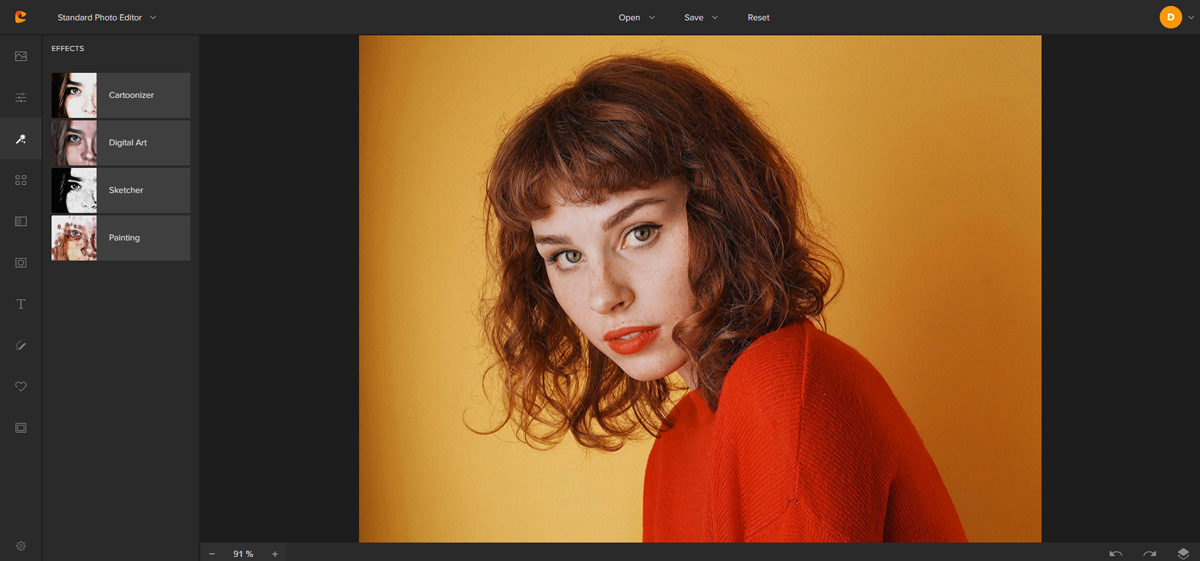The width and height of the screenshot is (1200, 561).
Task: Open the four-squares grid sidebar icon
Action: click(x=20, y=180)
